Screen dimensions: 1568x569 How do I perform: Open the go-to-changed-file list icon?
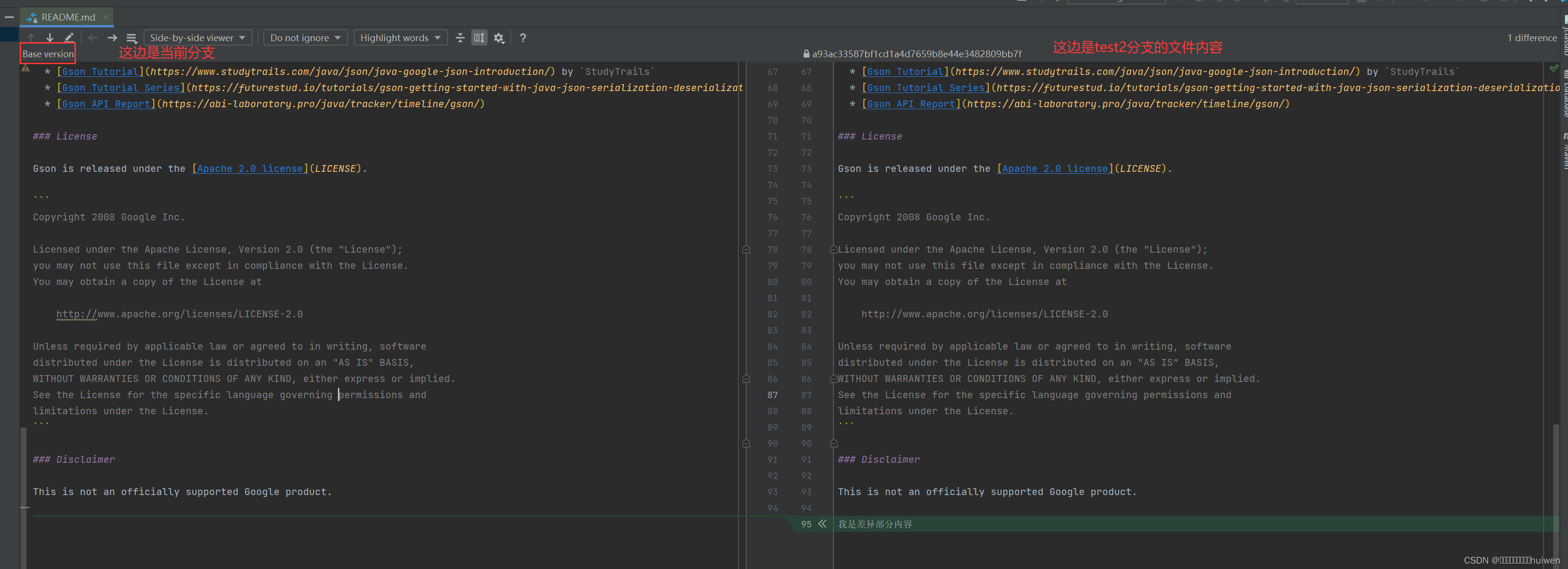(x=131, y=38)
